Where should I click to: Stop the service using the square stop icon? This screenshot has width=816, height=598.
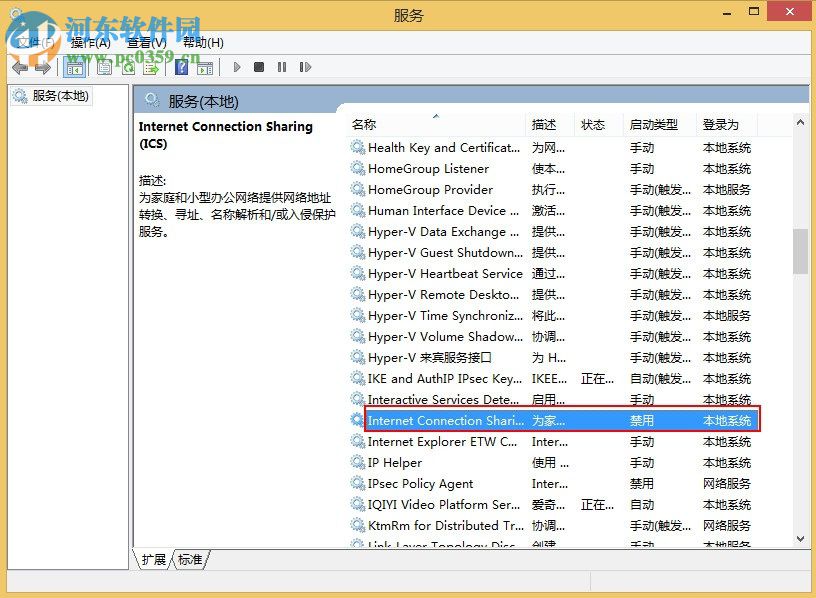click(258, 67)
